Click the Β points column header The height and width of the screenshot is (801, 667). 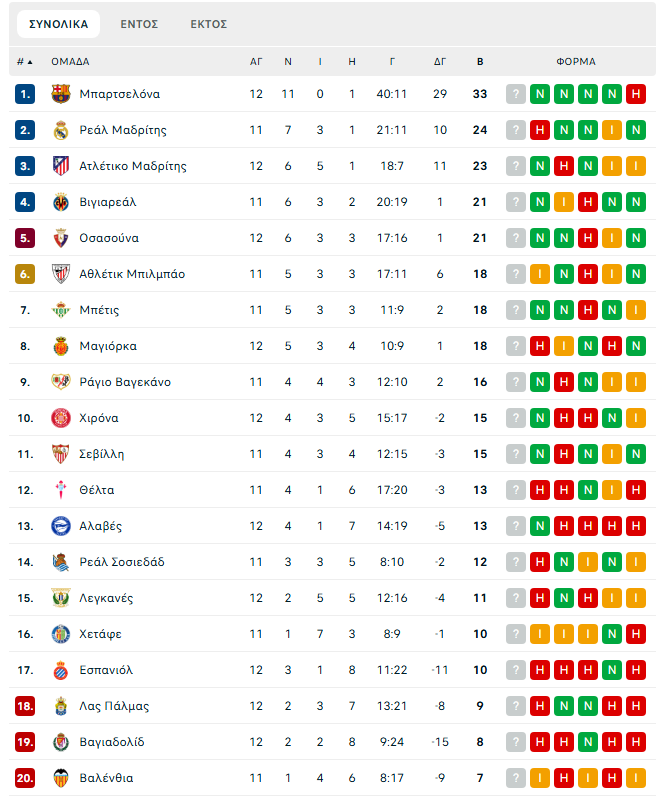(x=480, y=61)
